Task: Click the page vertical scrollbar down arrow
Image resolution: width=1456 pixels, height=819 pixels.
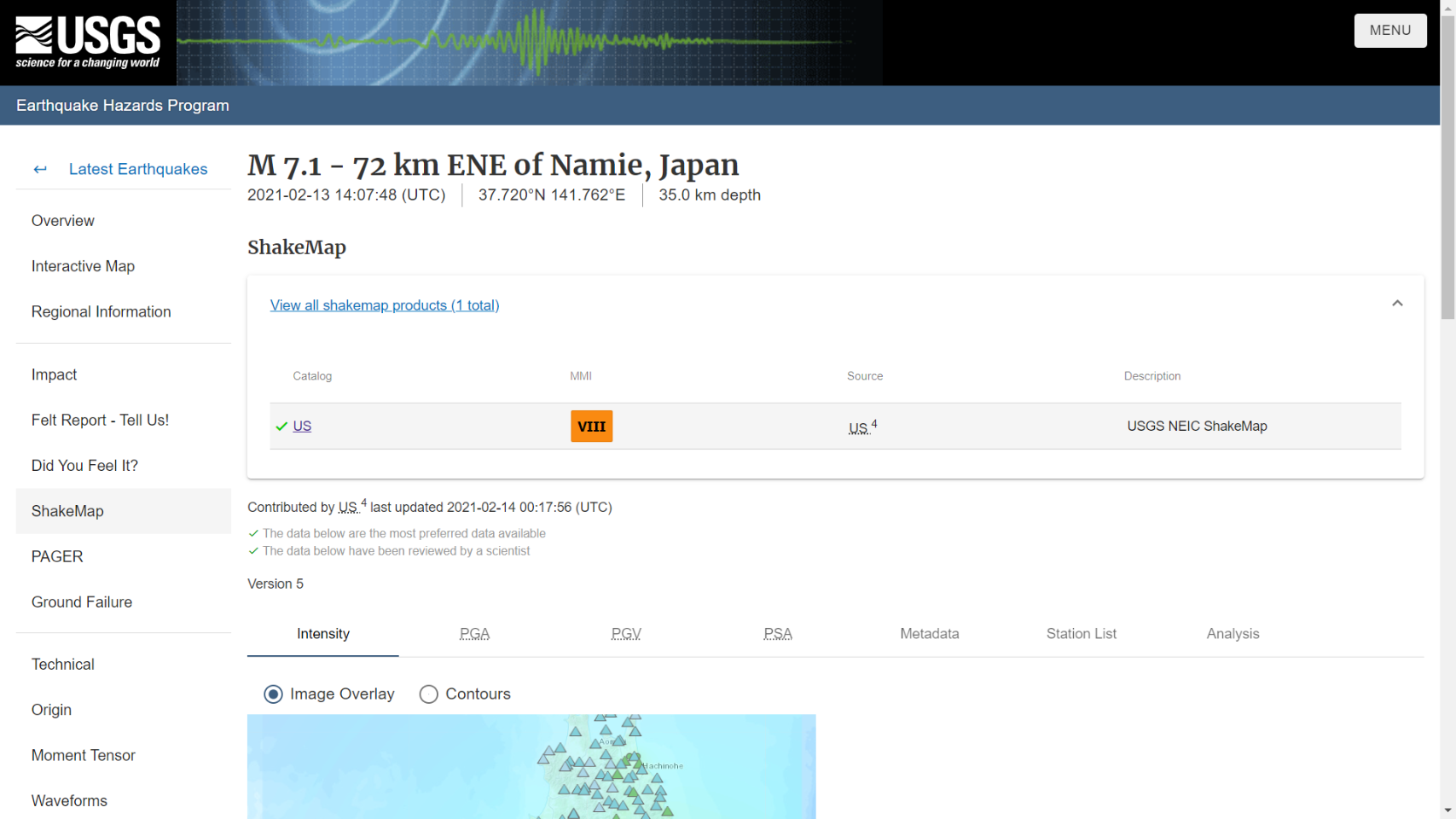Action: point(1447,810)
